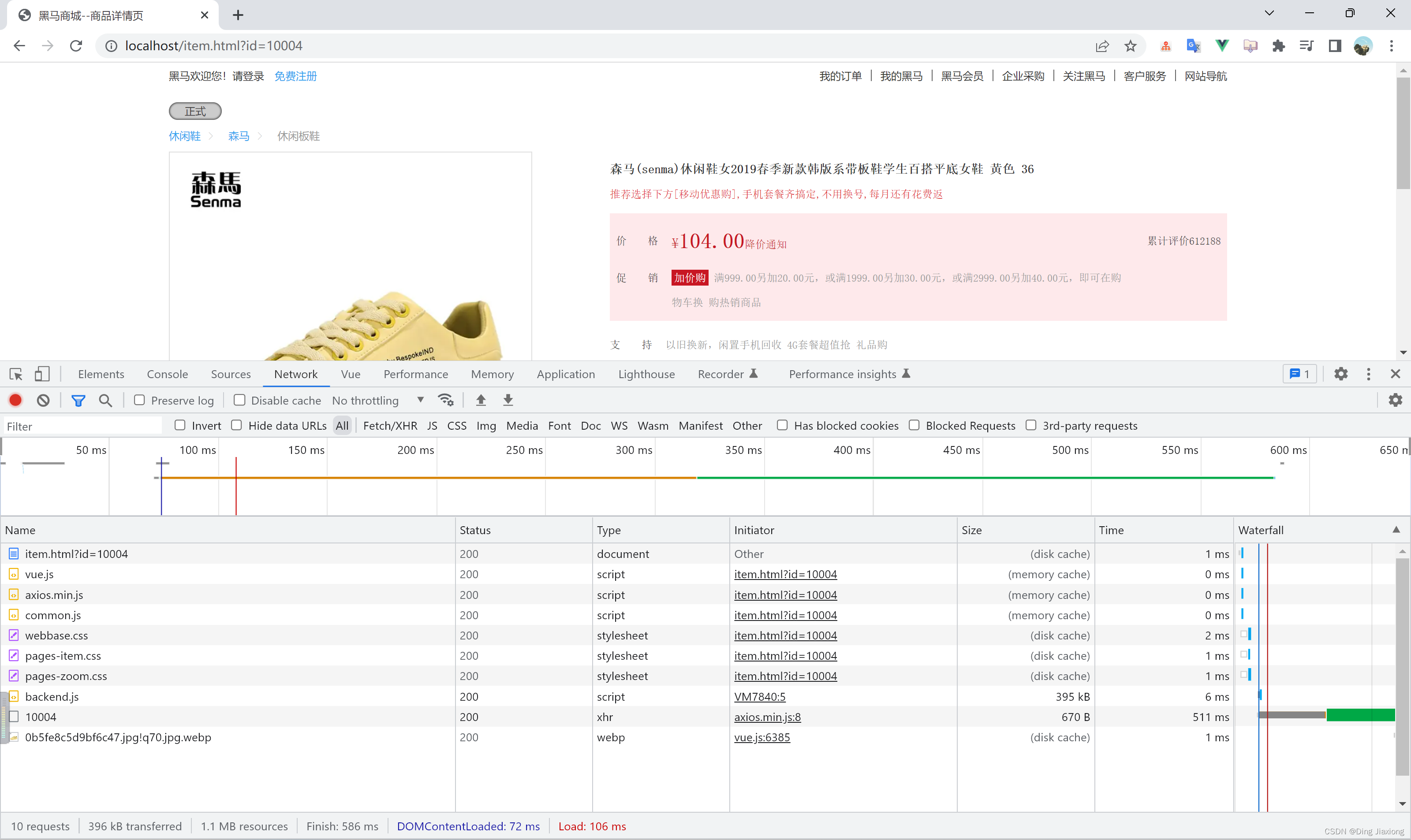This screenshot has width=1411, height=840.
Task: Reload the page
Action: coord(76,46)
